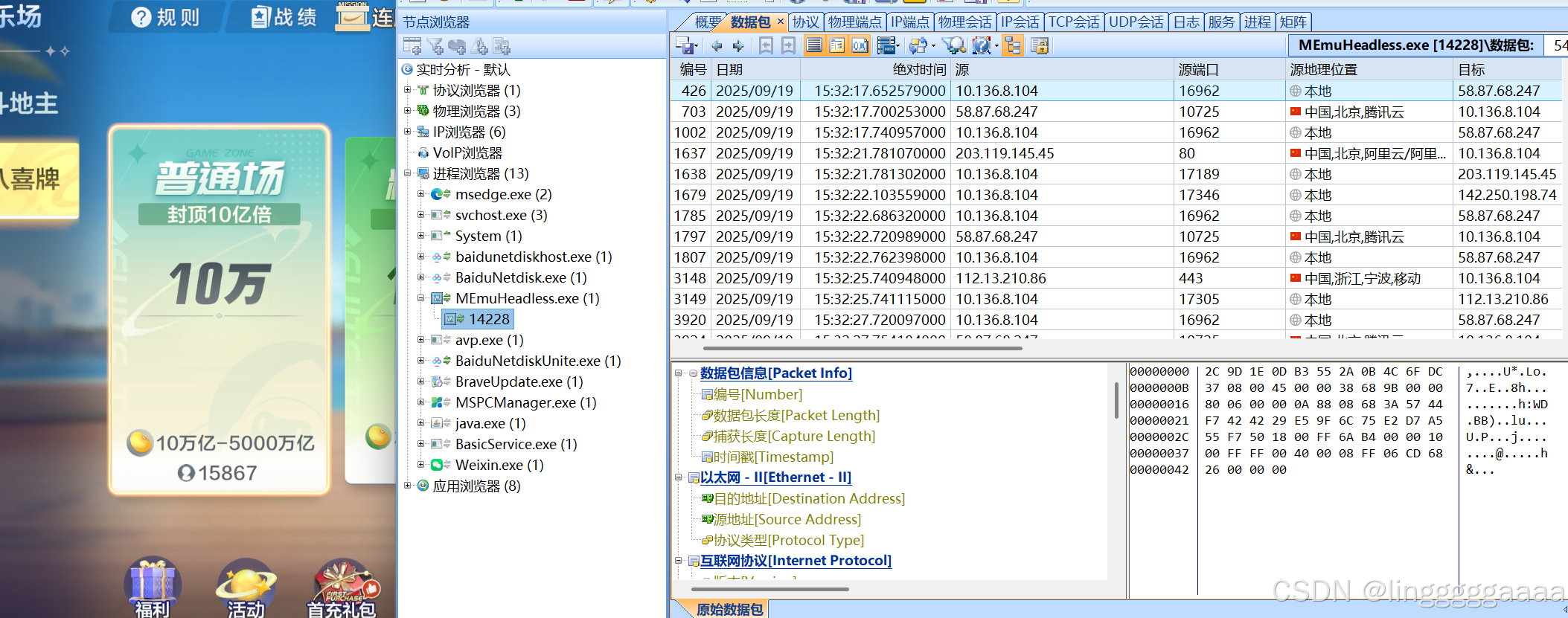This screenshot has width=1568, height=618.
Task: Expand the 应用浏览器 (8) node
Action: click(x=407, y=486)
